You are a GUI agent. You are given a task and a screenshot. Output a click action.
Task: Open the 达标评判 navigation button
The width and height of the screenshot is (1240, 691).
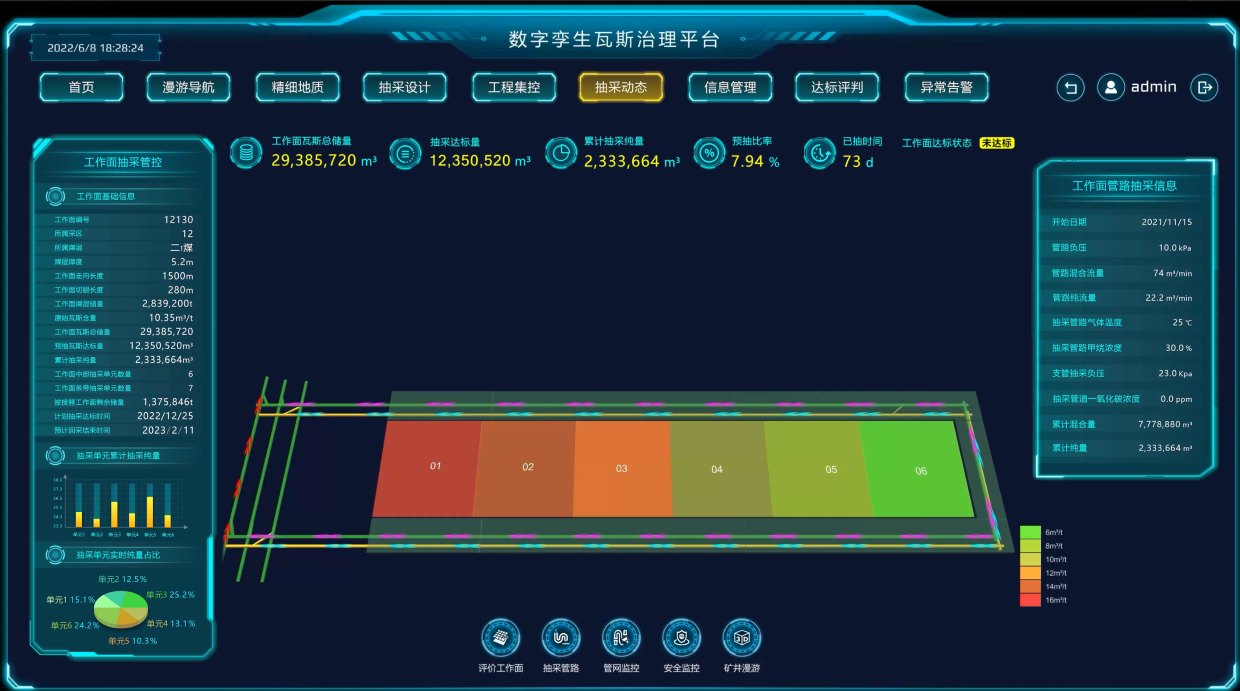click(837, 87)
